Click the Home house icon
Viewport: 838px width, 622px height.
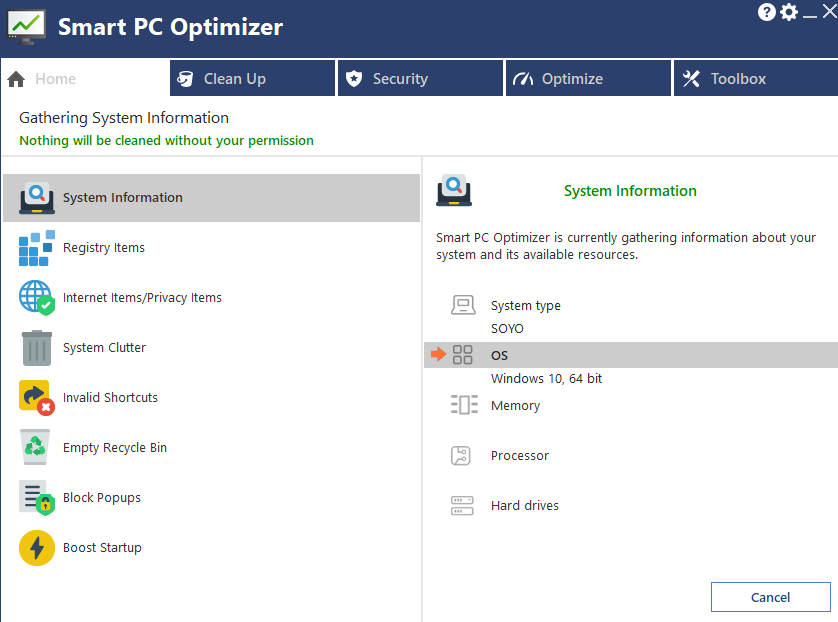coord(16,79)
